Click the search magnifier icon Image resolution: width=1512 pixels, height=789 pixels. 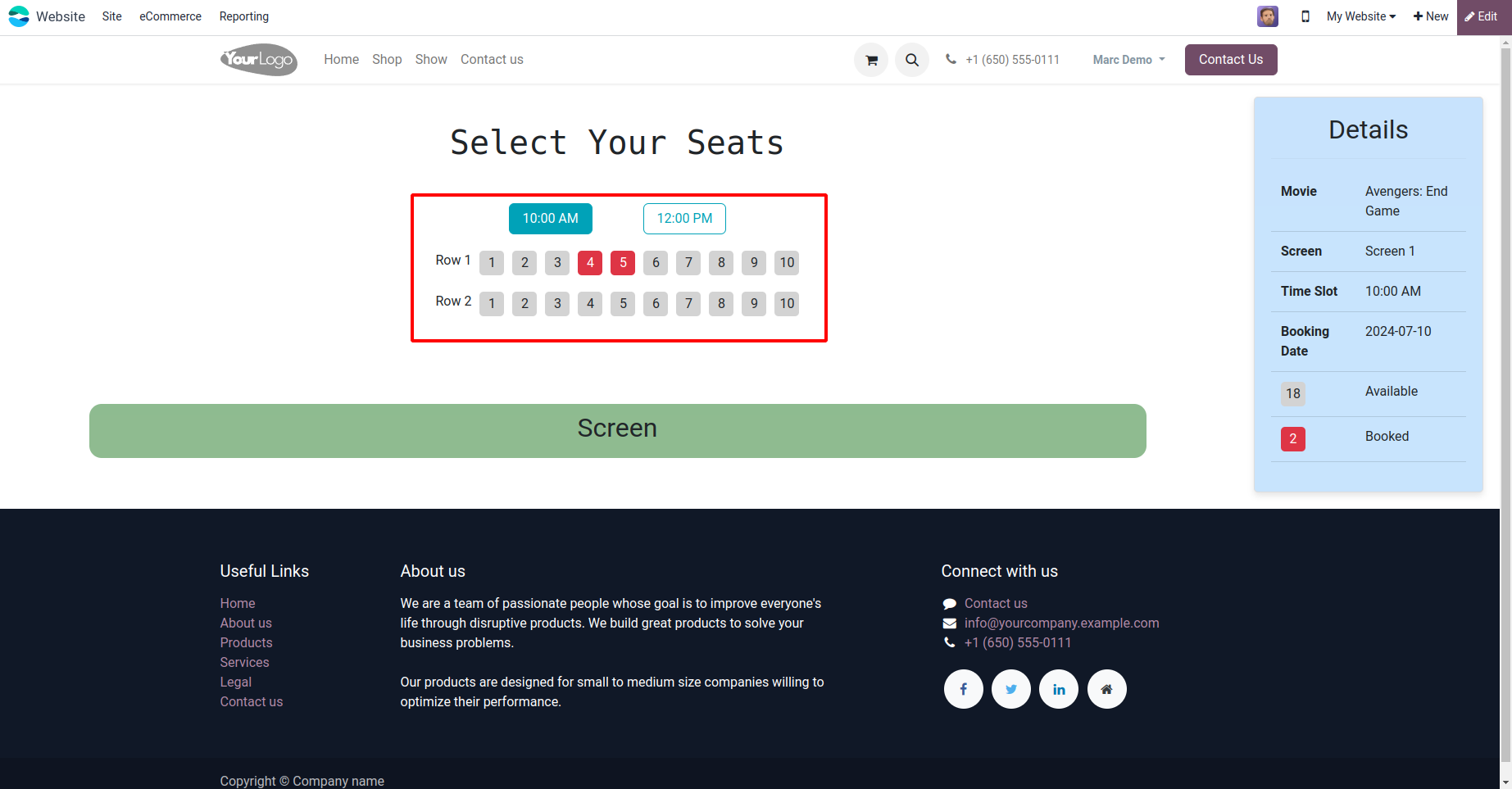click(911, 60)
